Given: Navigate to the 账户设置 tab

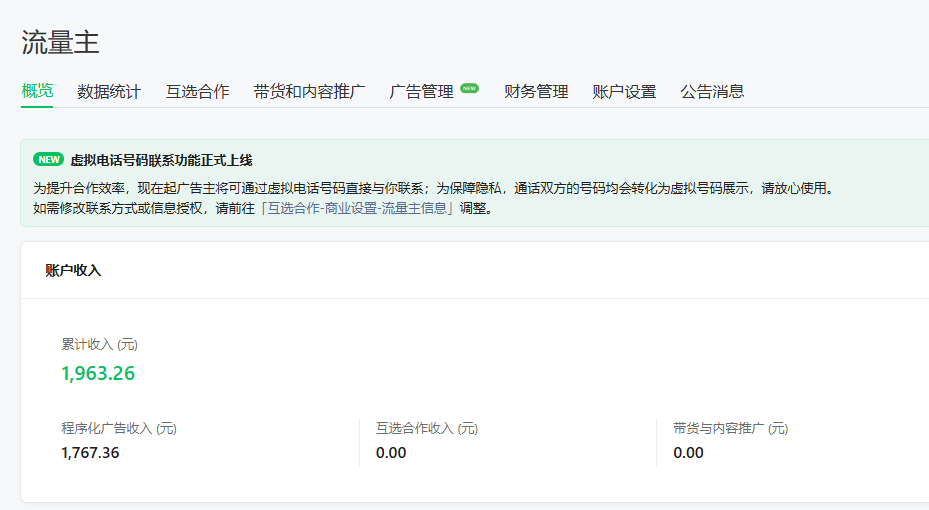Looking at the screenshot, I should pyautogui.click(x=624, y=92).
